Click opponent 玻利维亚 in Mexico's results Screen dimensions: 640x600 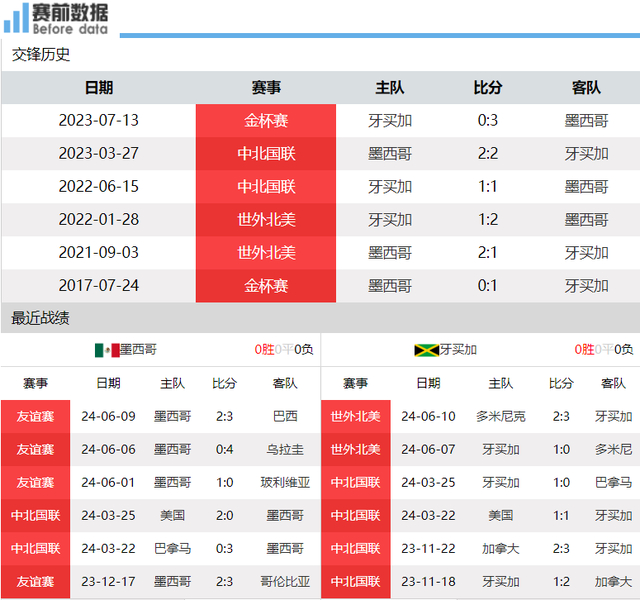coord(285,483)
